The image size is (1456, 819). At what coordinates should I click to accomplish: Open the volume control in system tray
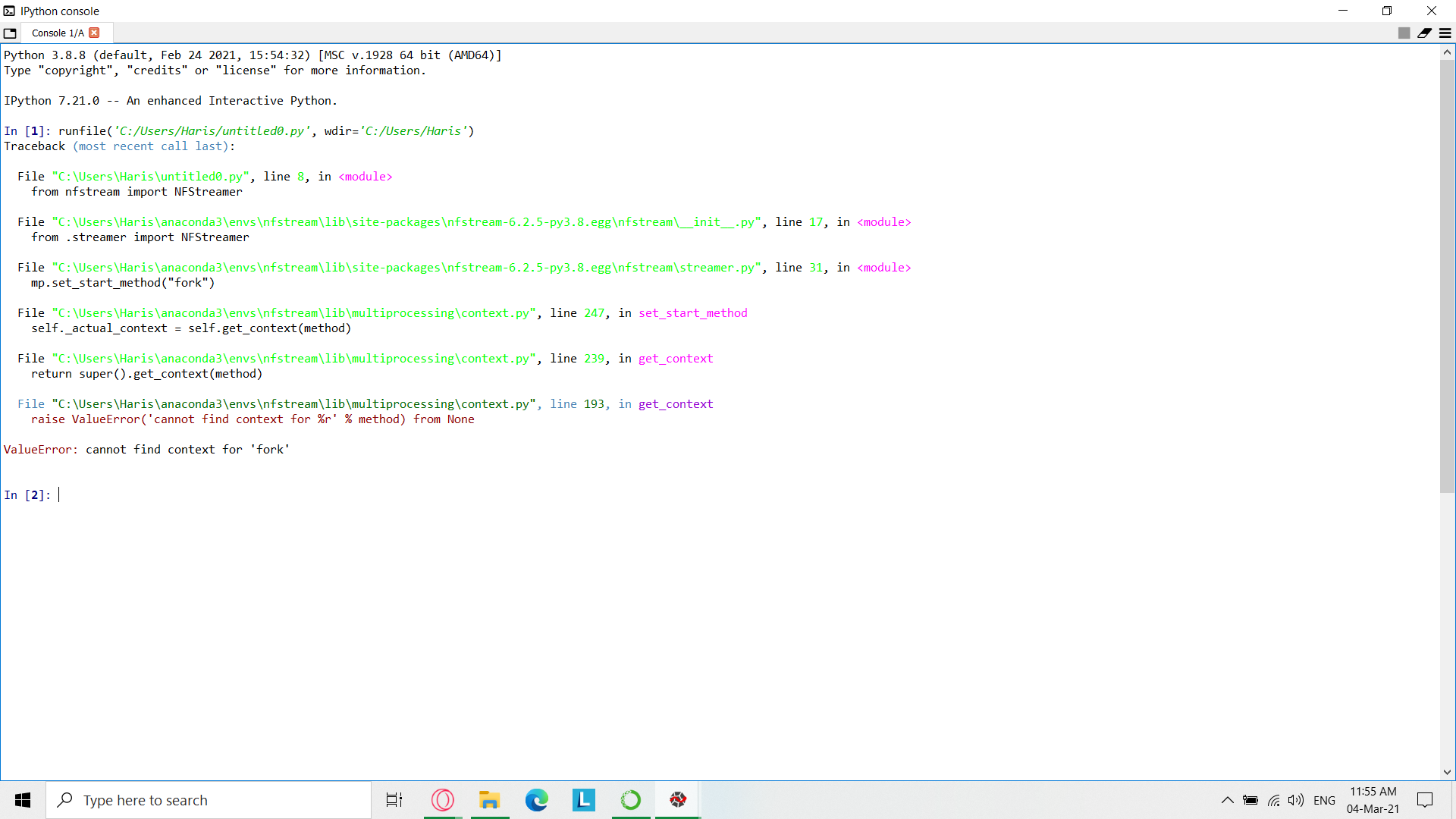1296,800
